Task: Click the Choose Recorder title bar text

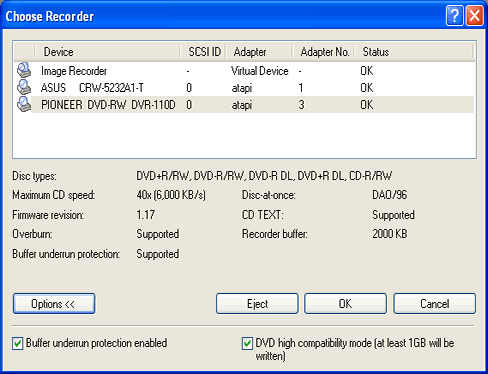Action: pyautogui.click(x=50, y=16)
